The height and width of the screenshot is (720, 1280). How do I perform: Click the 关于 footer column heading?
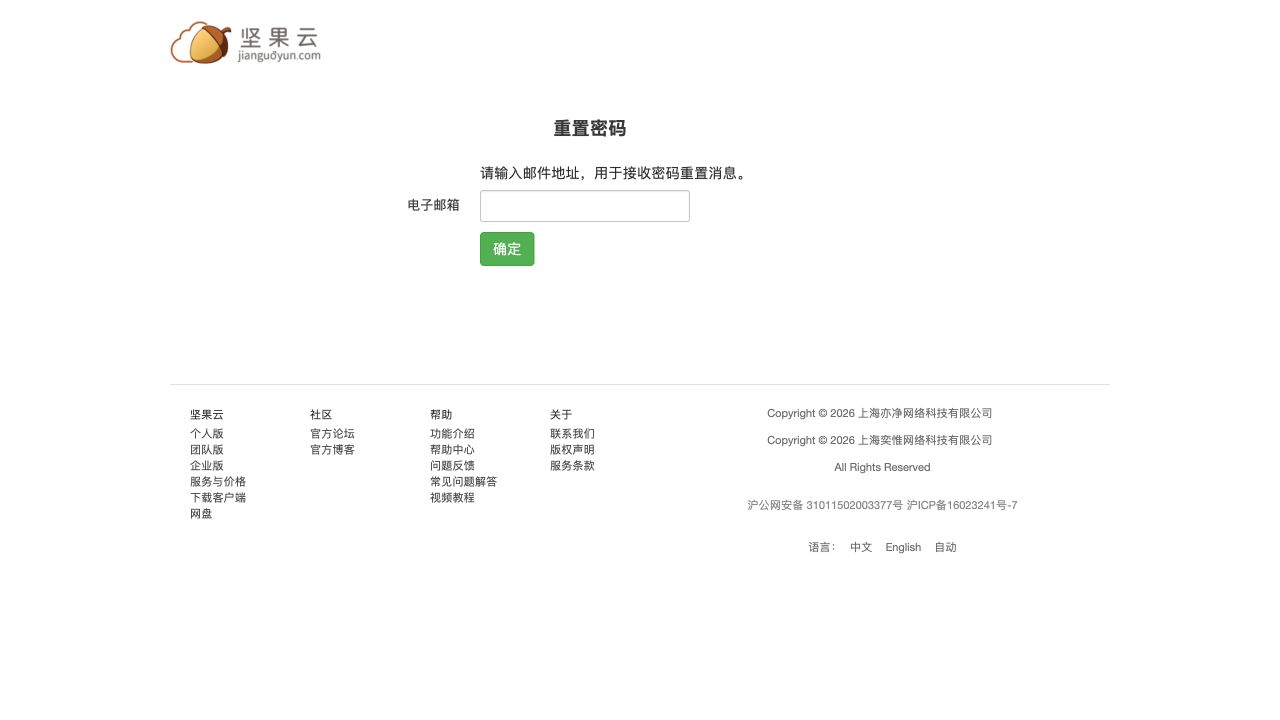pos(561,415)
